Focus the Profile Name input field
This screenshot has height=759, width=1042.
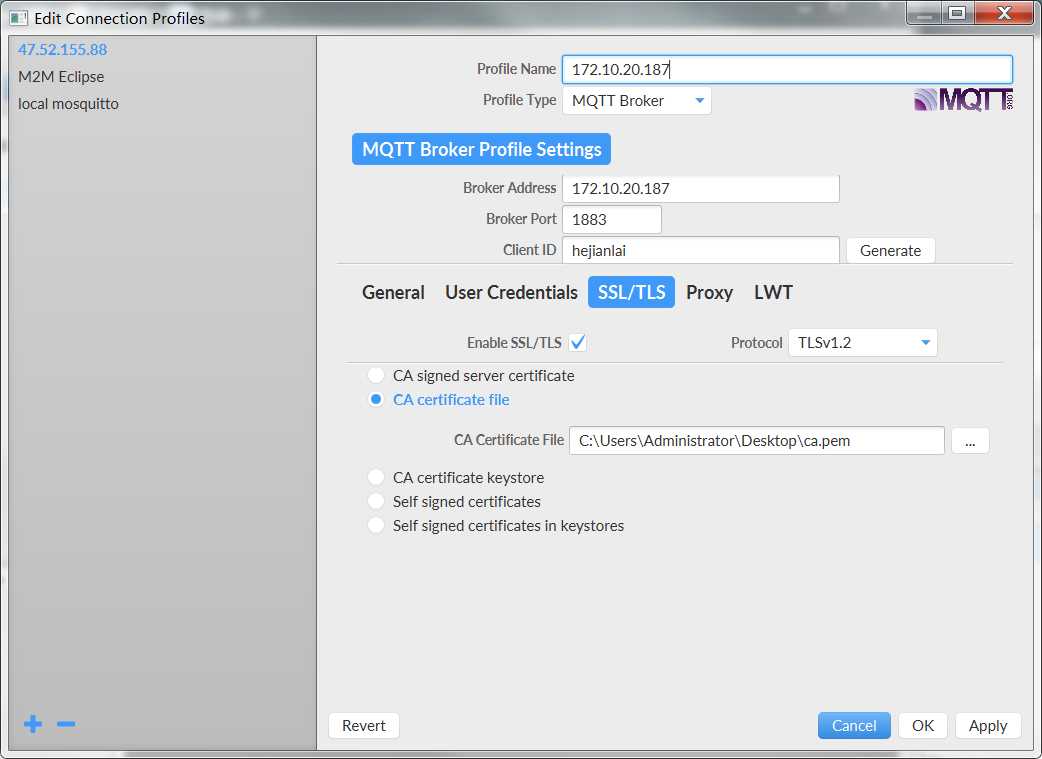787,69
